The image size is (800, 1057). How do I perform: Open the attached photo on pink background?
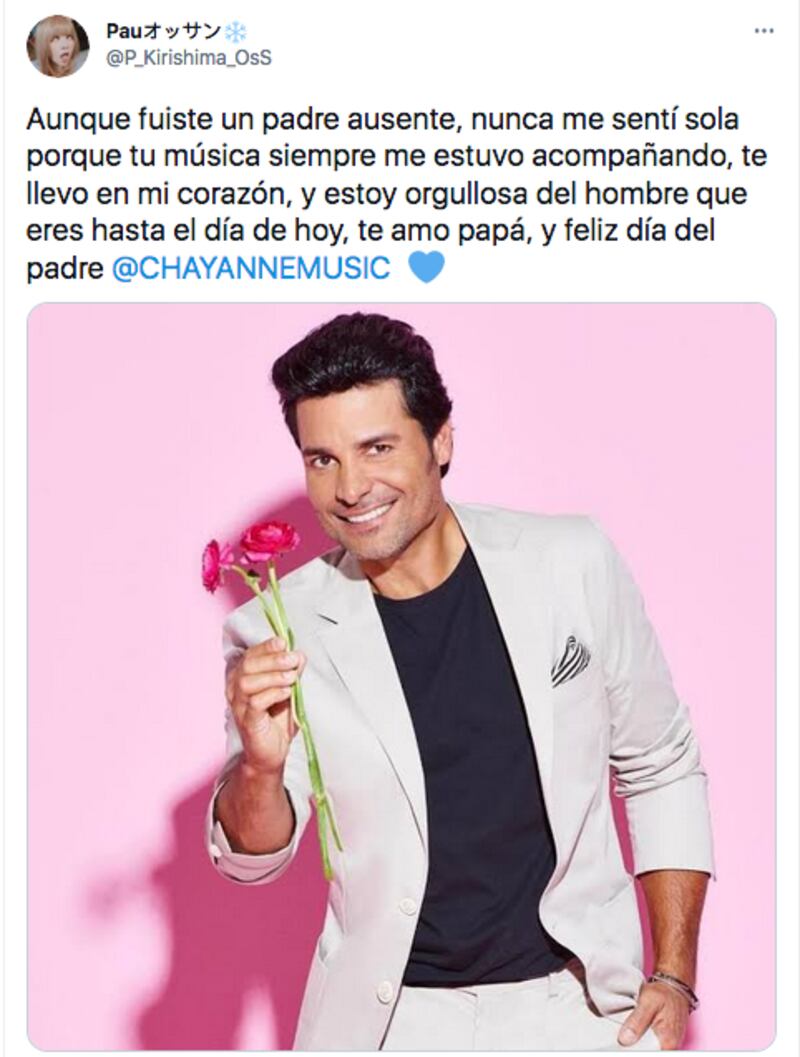[401, 676]
